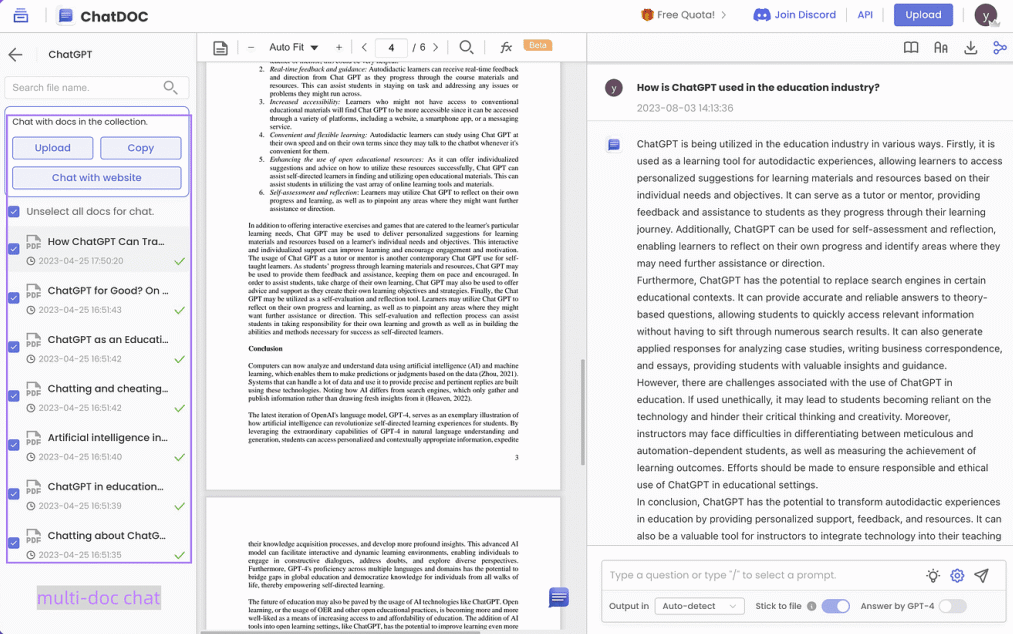Click the Search file name field
Image resolution: width=1013 pixels, height=634 pixels.
[97, 87]
